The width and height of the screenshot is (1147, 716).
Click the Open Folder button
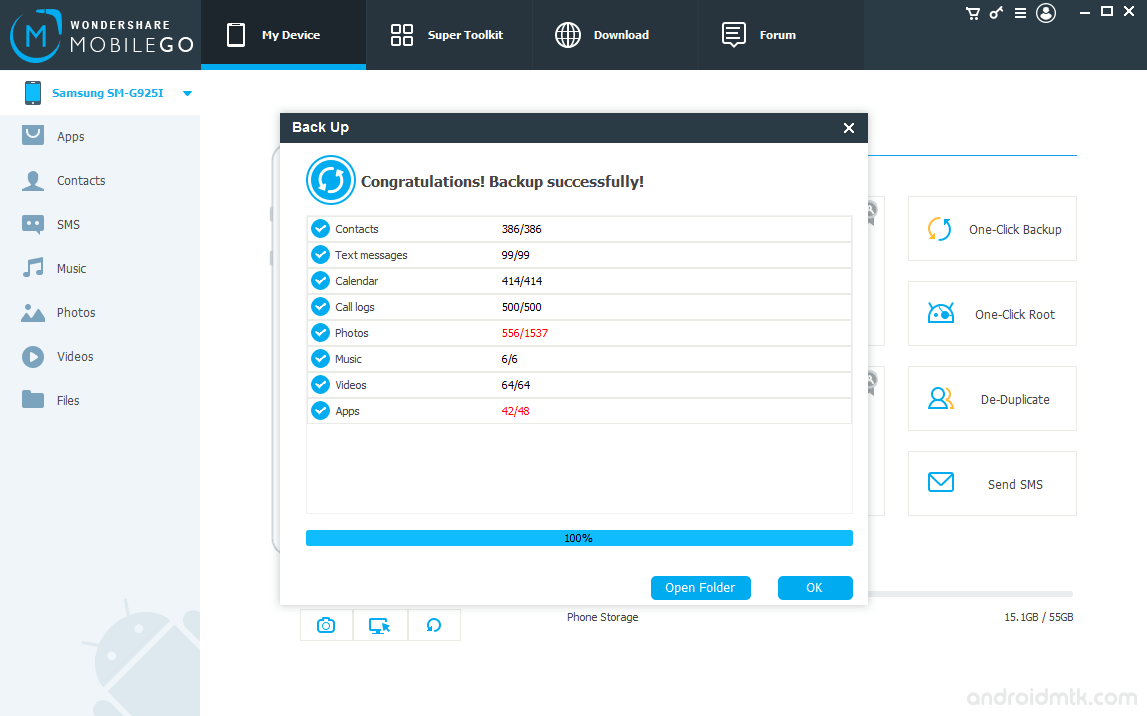point(700,588)
